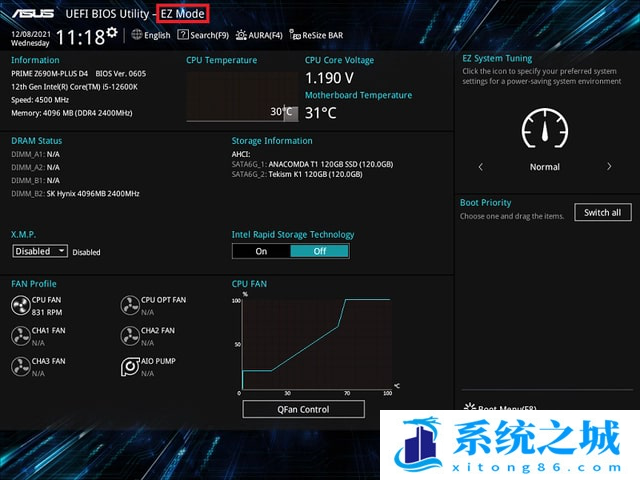Click the Boot Priority heading
This screenshot has height=480, width=640.
(x=485, y=202)
